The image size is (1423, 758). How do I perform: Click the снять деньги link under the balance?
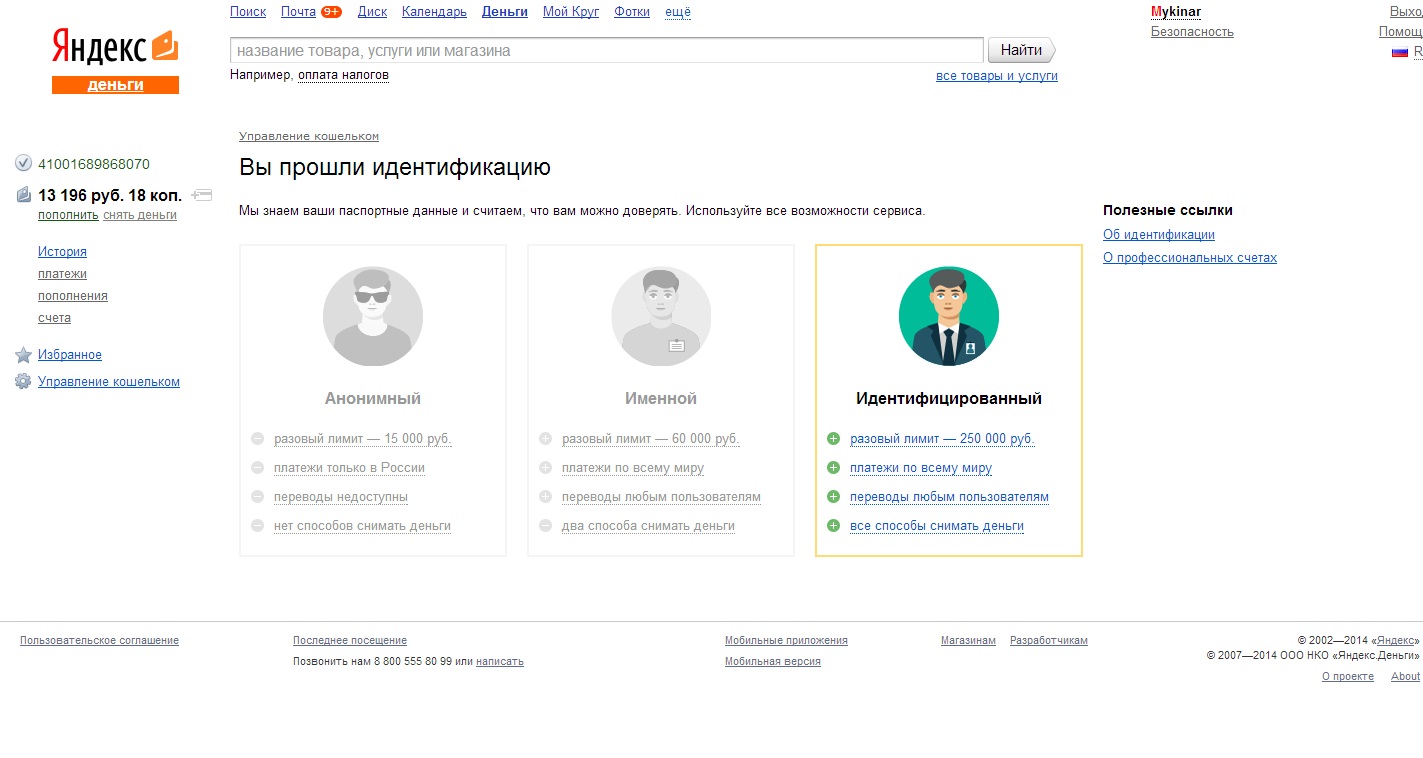[140, 215]
